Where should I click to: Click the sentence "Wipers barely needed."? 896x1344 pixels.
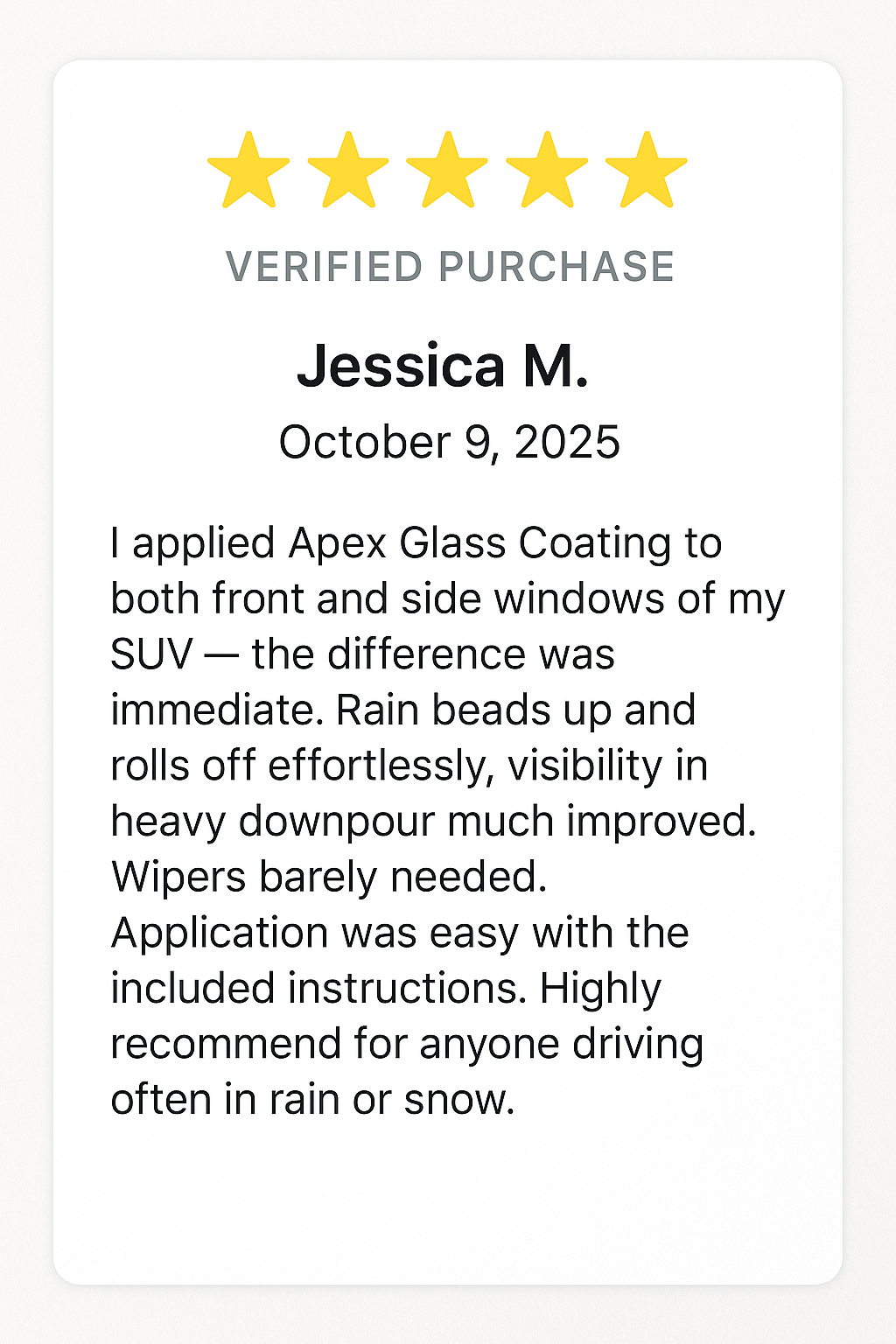click(328, 877)
